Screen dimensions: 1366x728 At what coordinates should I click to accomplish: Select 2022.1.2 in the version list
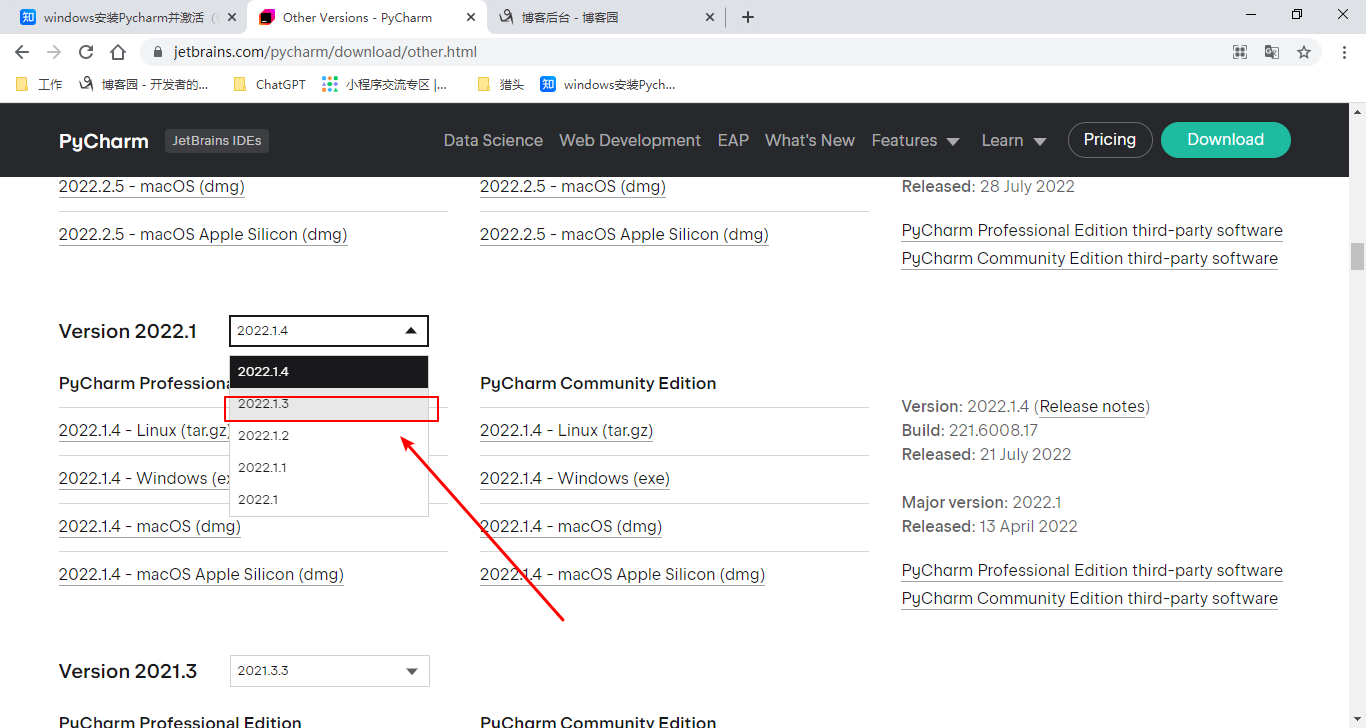pos(329,436)
